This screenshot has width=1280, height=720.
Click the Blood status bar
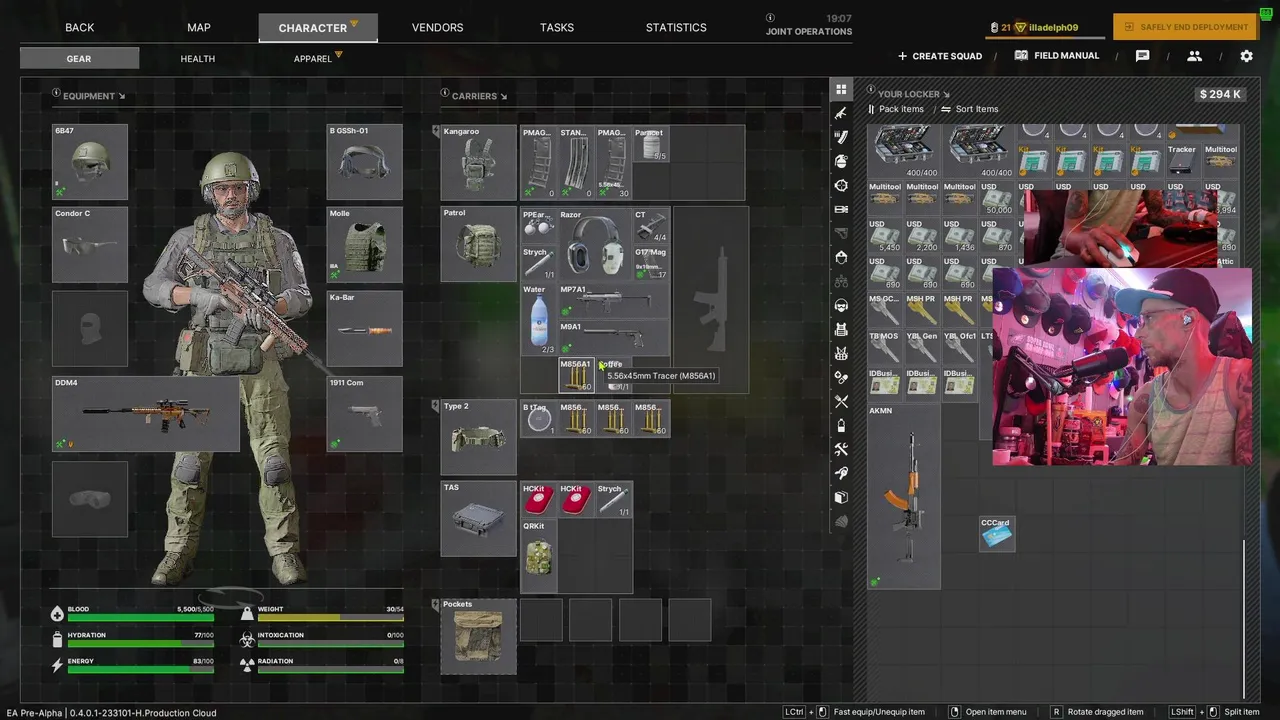click(140, 617)
